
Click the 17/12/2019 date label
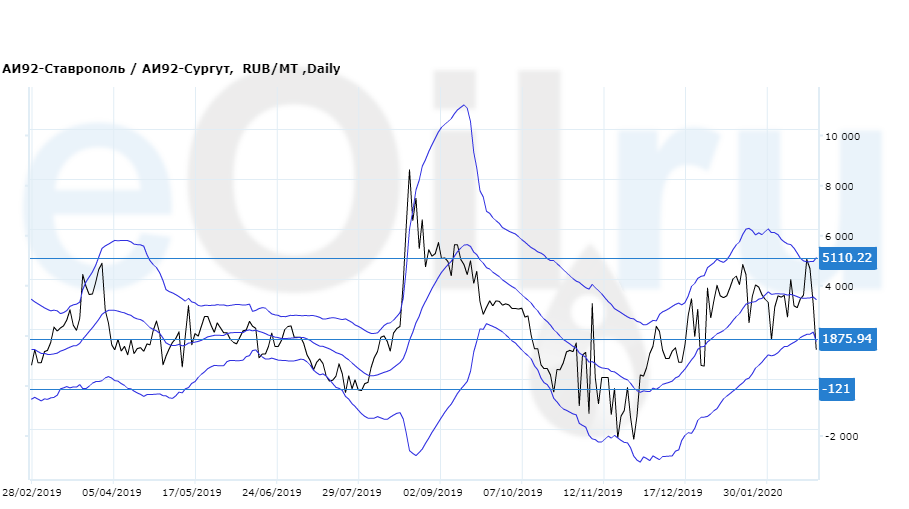(673, 493)
